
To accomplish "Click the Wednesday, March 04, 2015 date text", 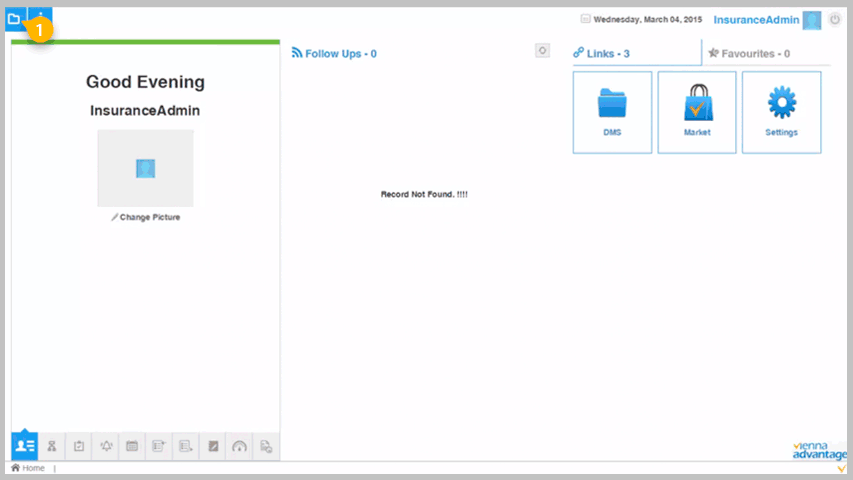I will [x=648, y=20].
